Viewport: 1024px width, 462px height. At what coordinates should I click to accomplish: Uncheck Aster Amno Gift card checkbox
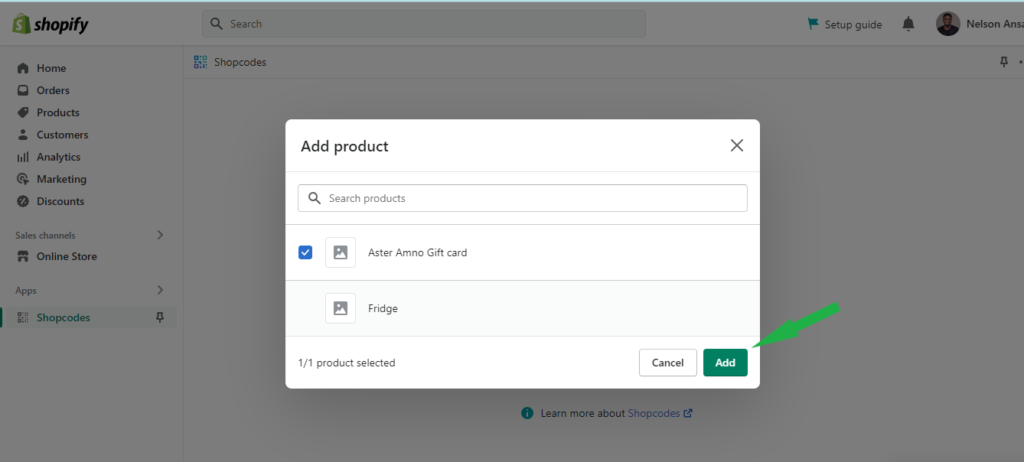(x=305, y=252)
